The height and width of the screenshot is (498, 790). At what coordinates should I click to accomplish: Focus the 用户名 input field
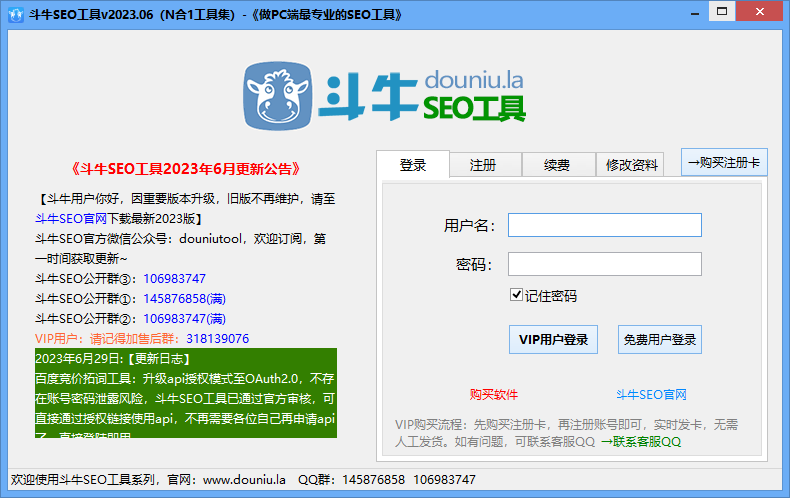(605, 225)
